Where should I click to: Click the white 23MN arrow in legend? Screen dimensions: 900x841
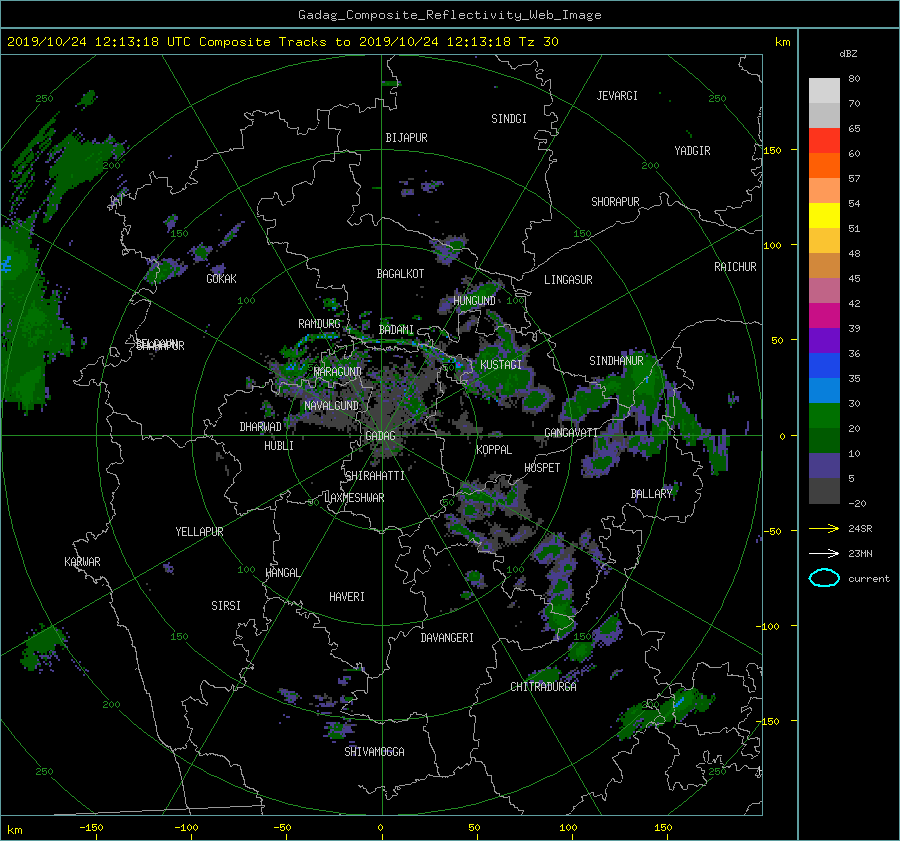(x=824, y=553)
